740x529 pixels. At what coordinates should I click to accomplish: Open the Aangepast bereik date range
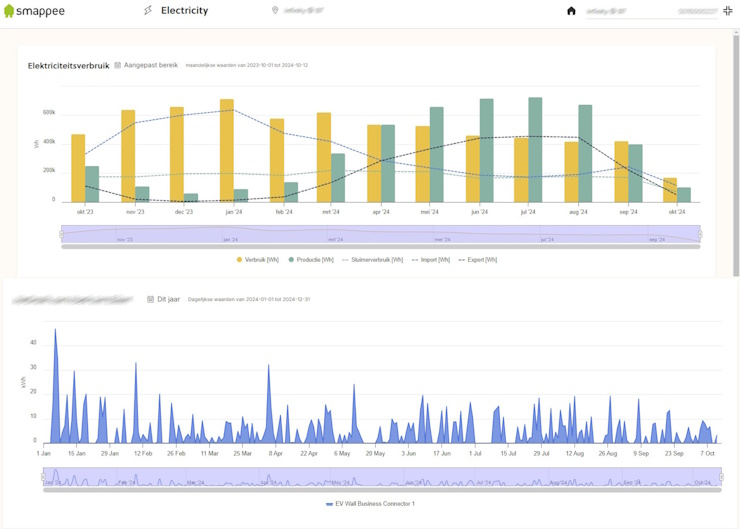pos(151,65)
